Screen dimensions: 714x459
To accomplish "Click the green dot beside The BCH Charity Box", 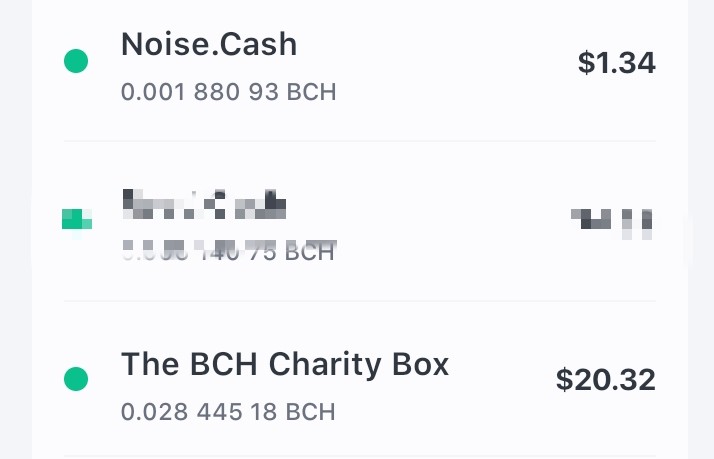I will 76,379.
